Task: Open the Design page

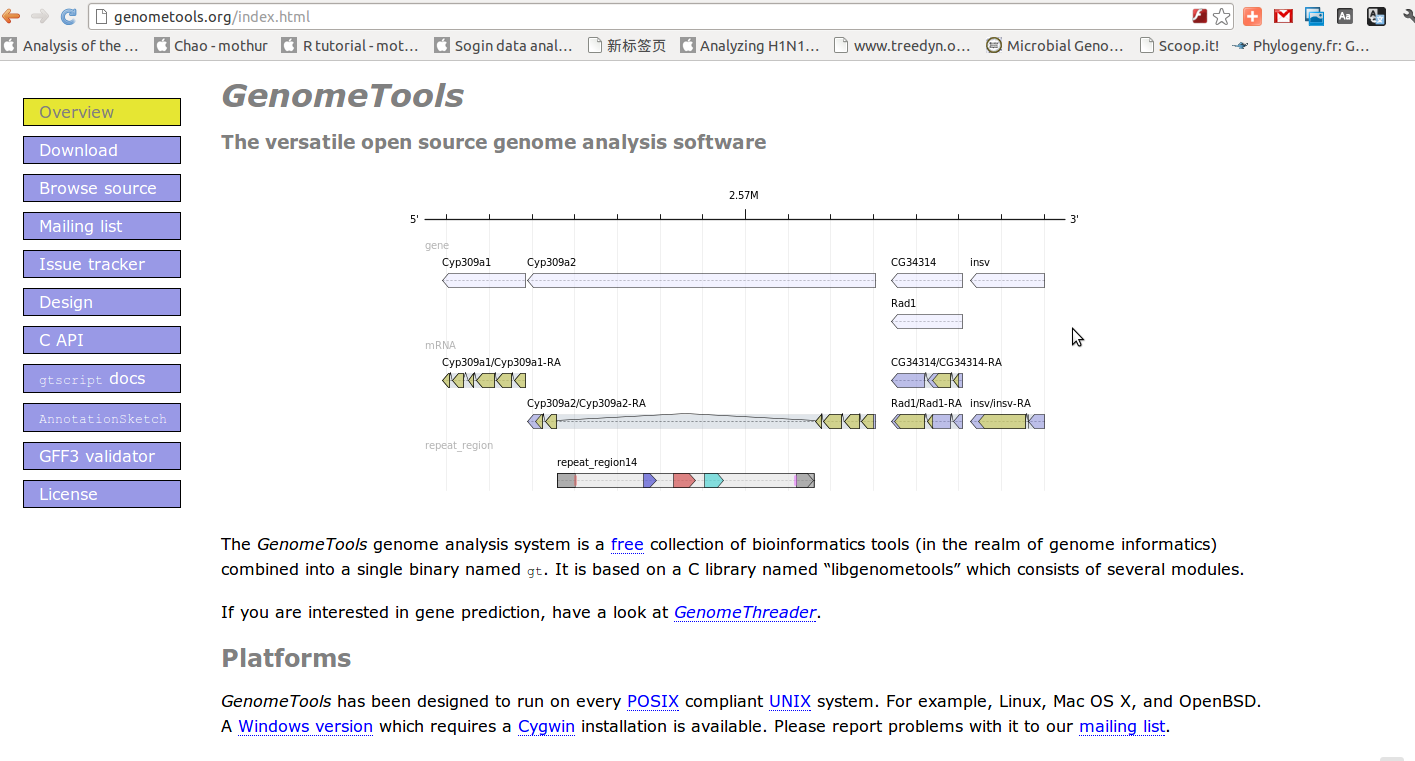Action: (x=102, y=302)
